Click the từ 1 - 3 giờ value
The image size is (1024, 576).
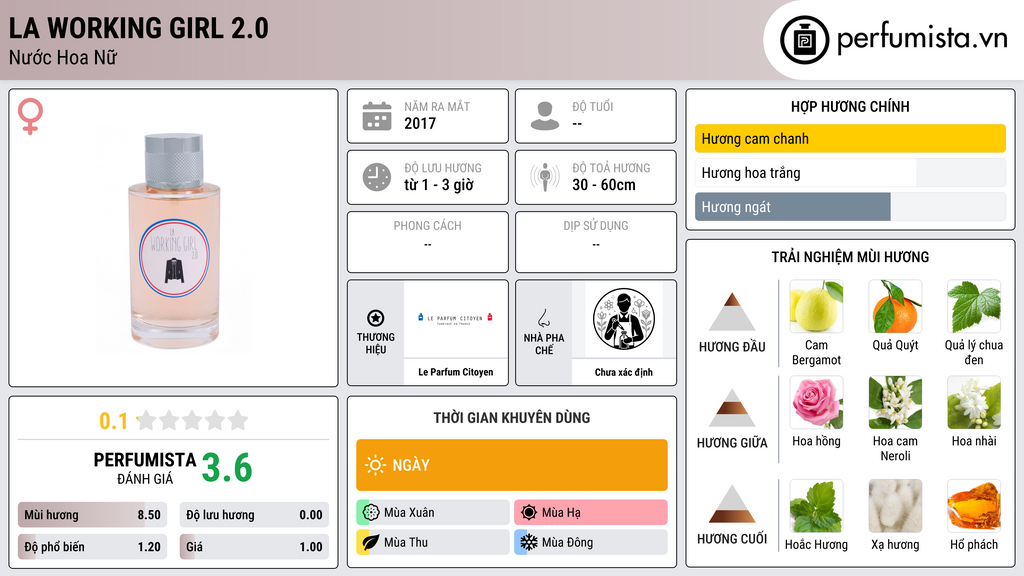(x=439, y=185)
